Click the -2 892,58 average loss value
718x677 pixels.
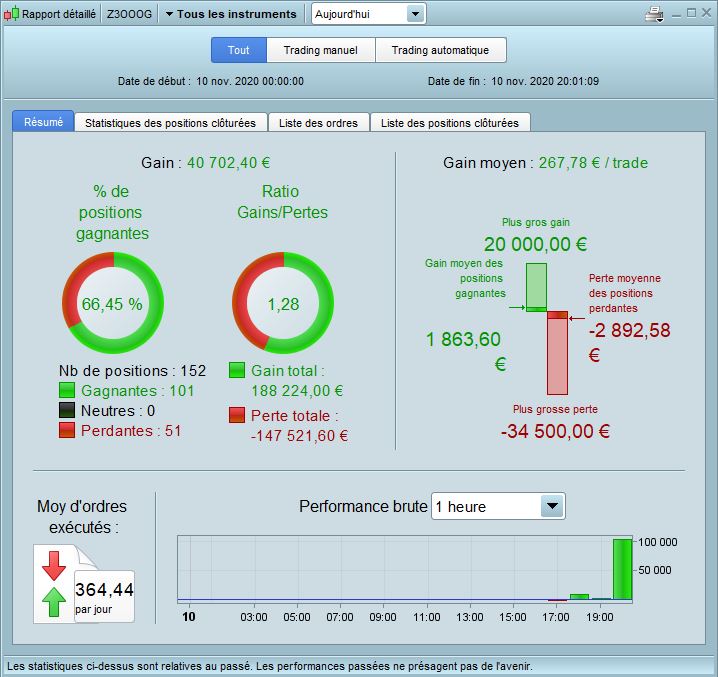(629, 330)
